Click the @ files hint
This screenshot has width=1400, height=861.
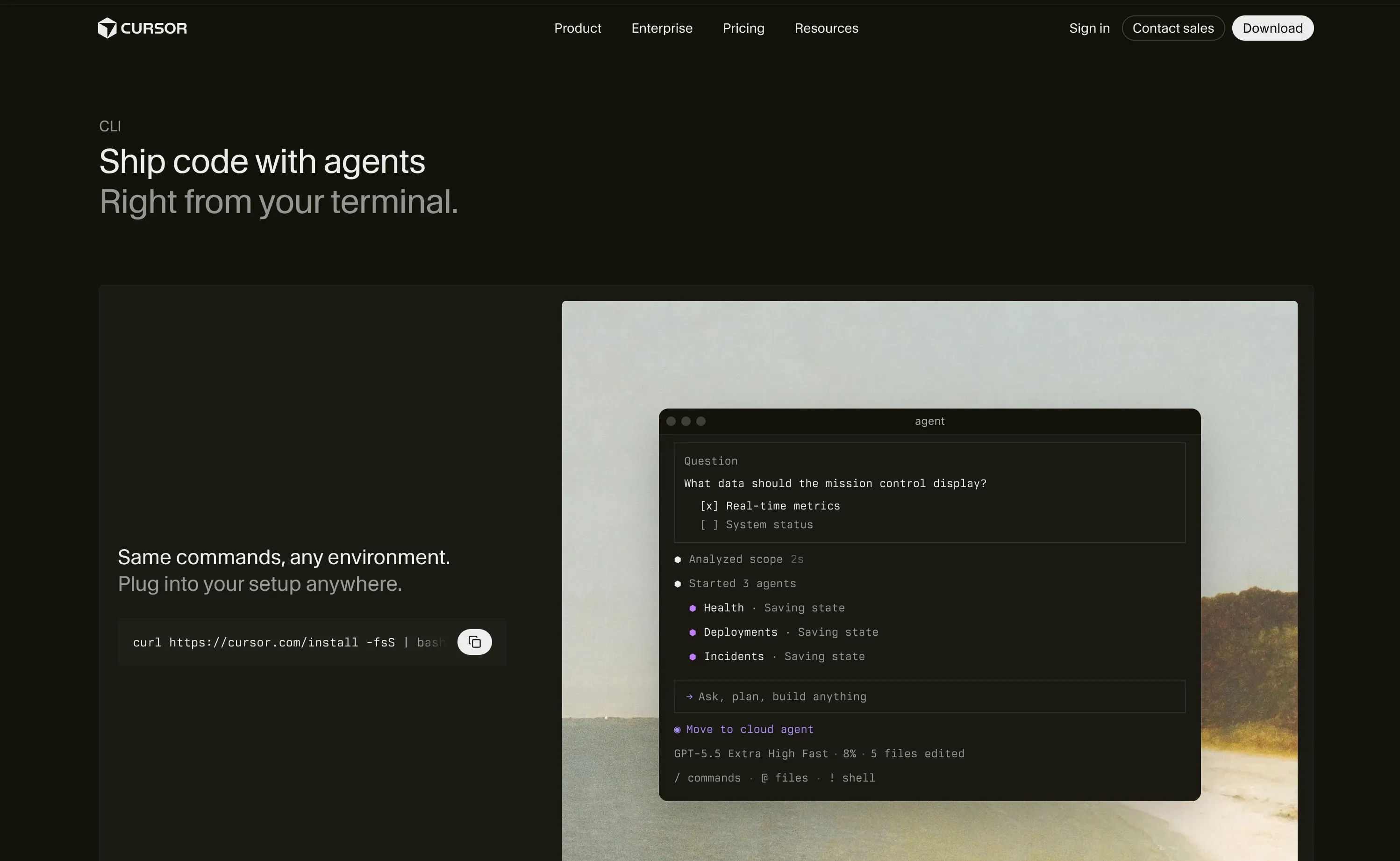(784, 778)
